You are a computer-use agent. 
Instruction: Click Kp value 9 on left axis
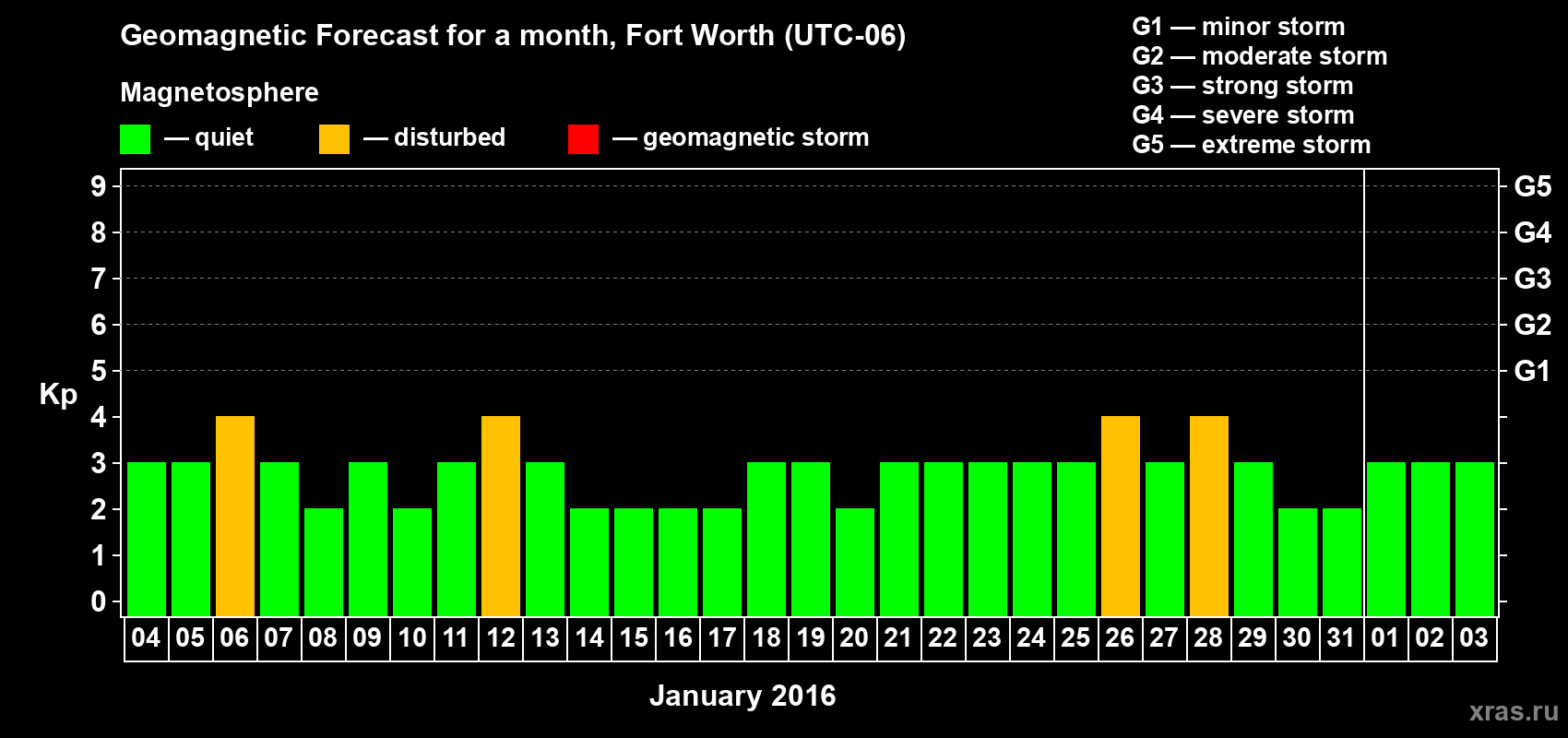coord(99,186)
